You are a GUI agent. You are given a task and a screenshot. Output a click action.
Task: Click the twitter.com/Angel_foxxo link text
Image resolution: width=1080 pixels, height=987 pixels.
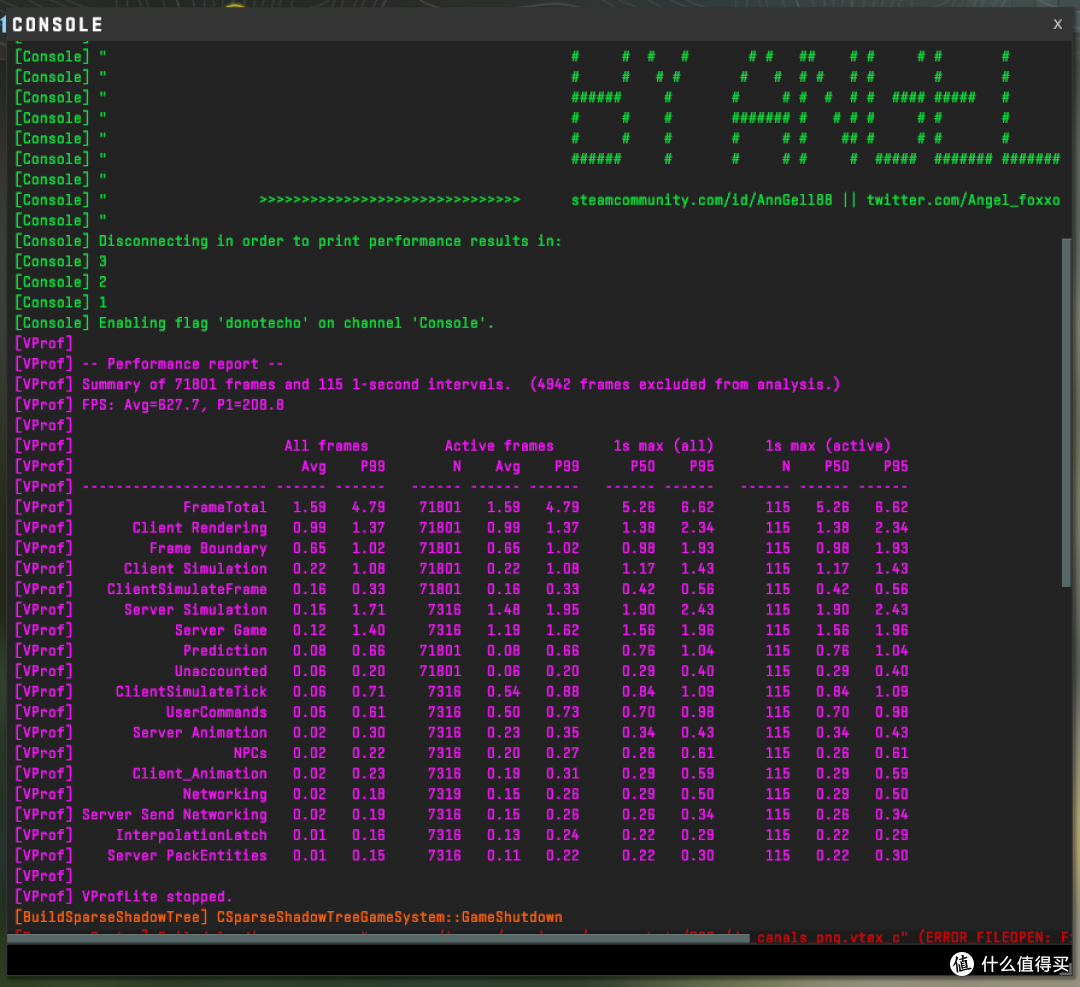pos(963,200)
